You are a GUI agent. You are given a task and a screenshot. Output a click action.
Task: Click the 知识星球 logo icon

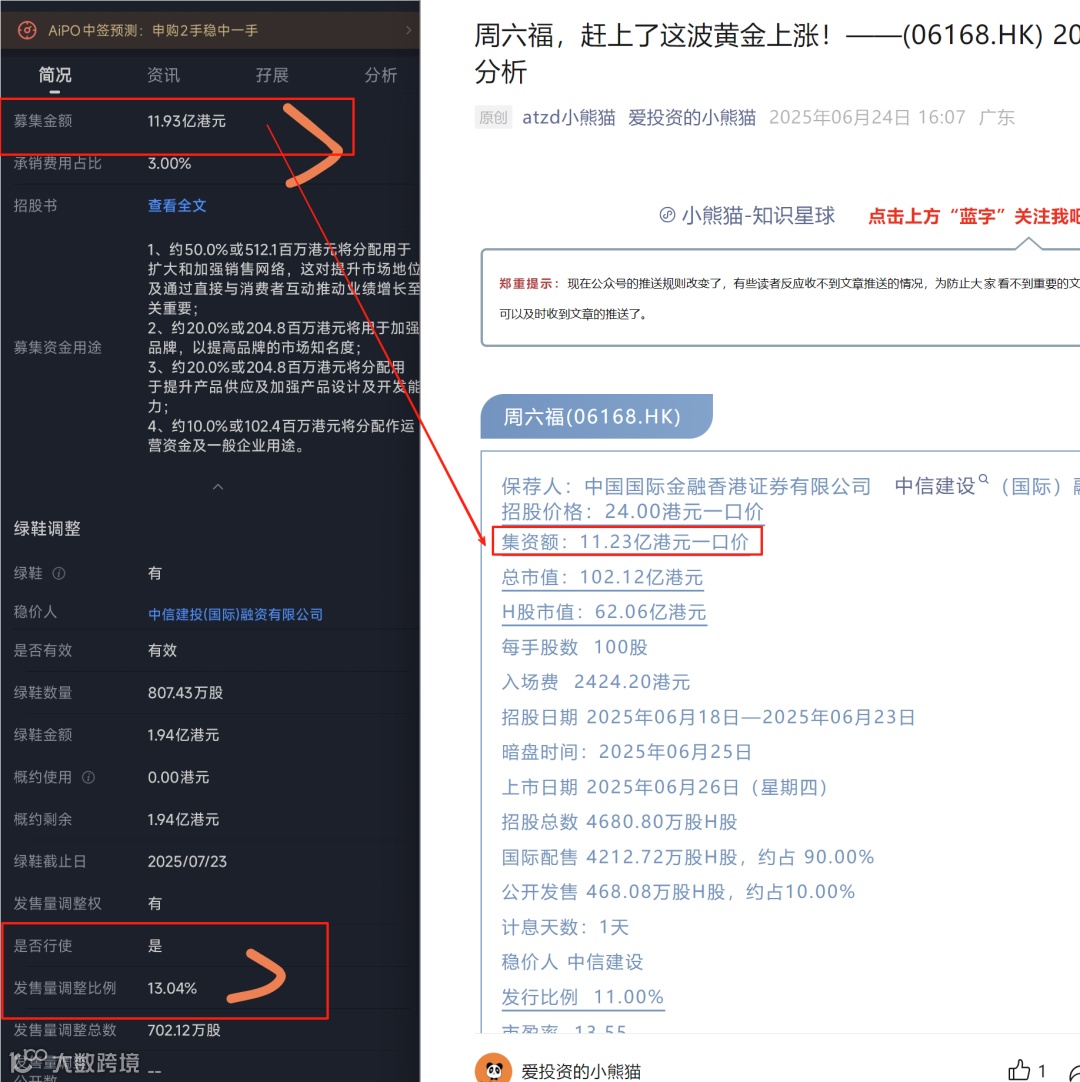pyautogui.click(x=667, y=215)
